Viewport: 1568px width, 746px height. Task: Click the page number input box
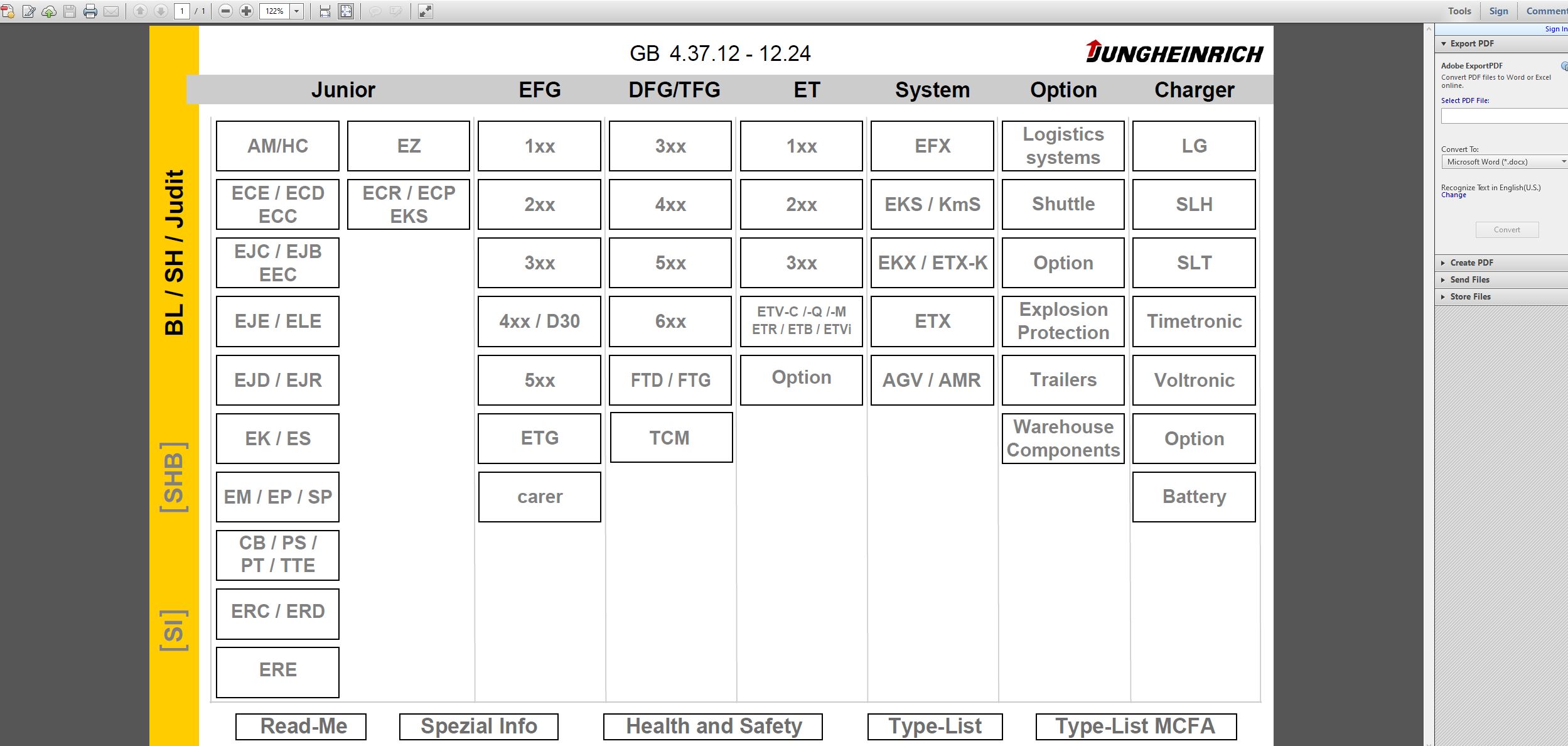pyautogui.click(x=182, y=11)
